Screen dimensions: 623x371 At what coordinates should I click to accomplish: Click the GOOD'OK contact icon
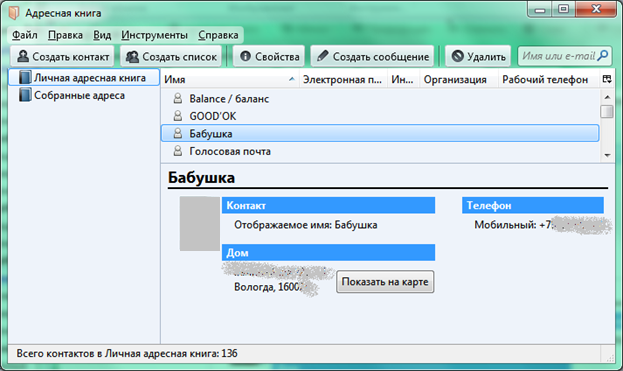pos(178,116)
